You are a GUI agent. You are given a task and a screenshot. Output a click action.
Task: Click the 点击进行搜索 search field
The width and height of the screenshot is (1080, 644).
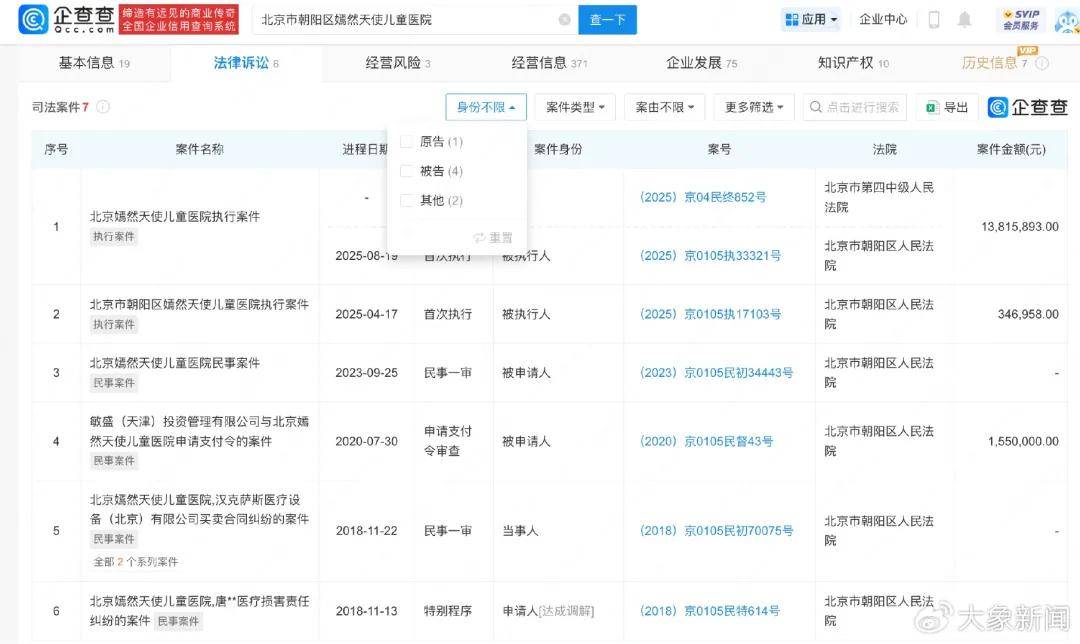coord(855,106)
